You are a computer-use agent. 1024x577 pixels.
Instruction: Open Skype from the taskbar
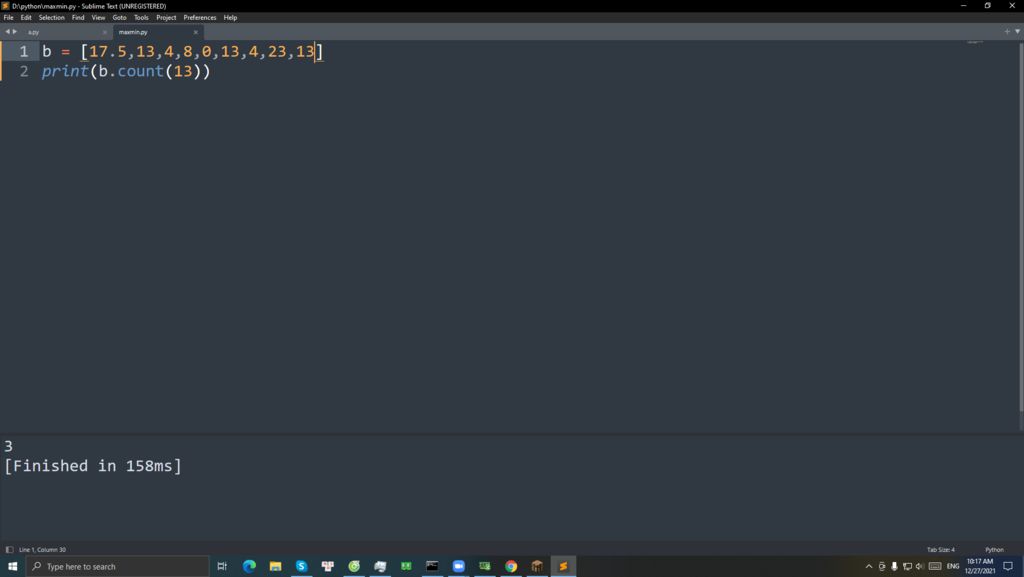(x=301, y=566)
